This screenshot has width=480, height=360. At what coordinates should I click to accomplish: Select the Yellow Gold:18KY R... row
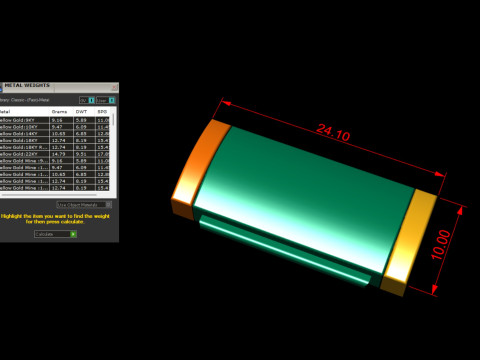point(54,147)
